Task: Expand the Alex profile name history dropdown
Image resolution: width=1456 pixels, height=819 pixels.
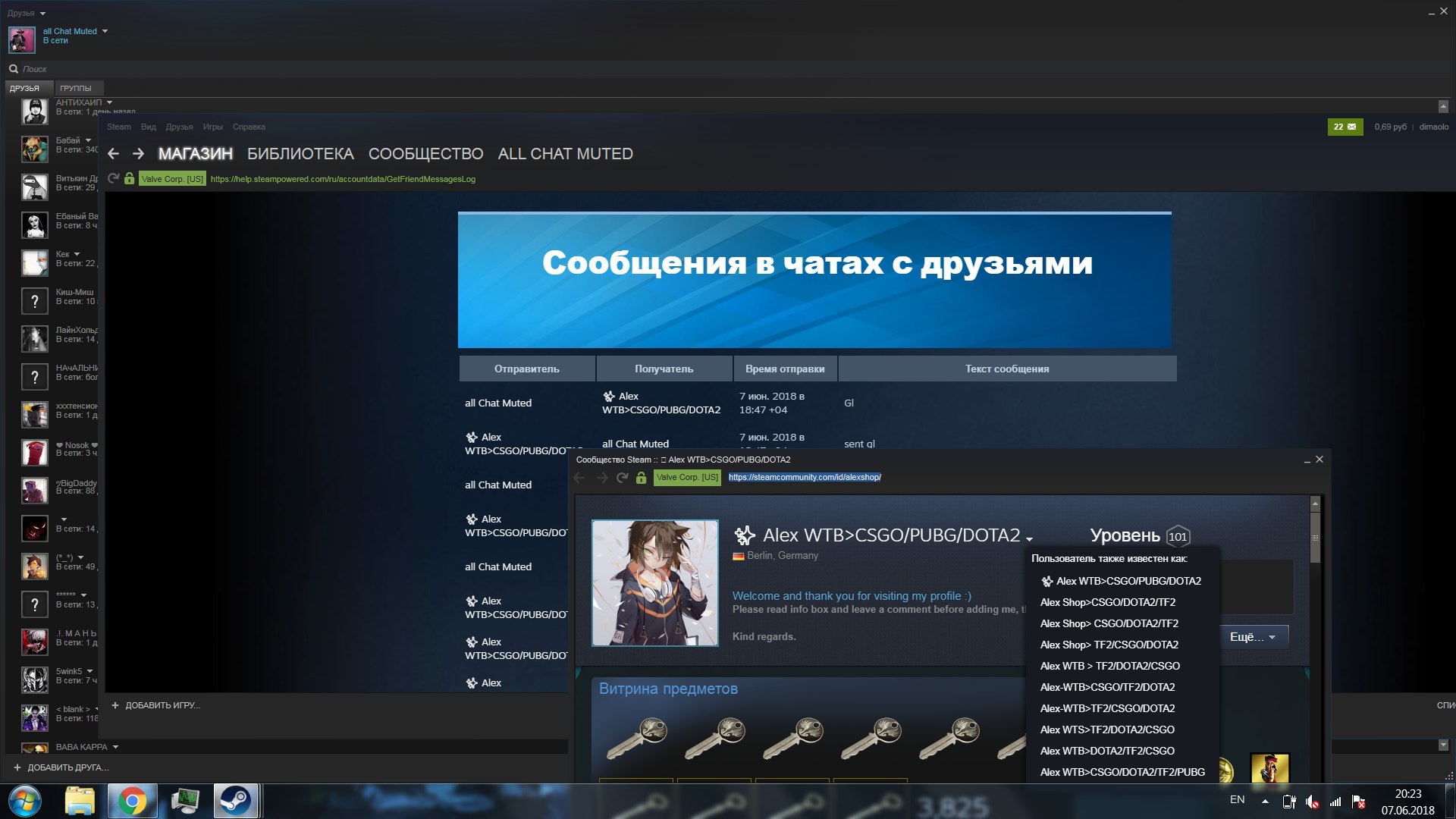Action: click(x=1029, y=539)
